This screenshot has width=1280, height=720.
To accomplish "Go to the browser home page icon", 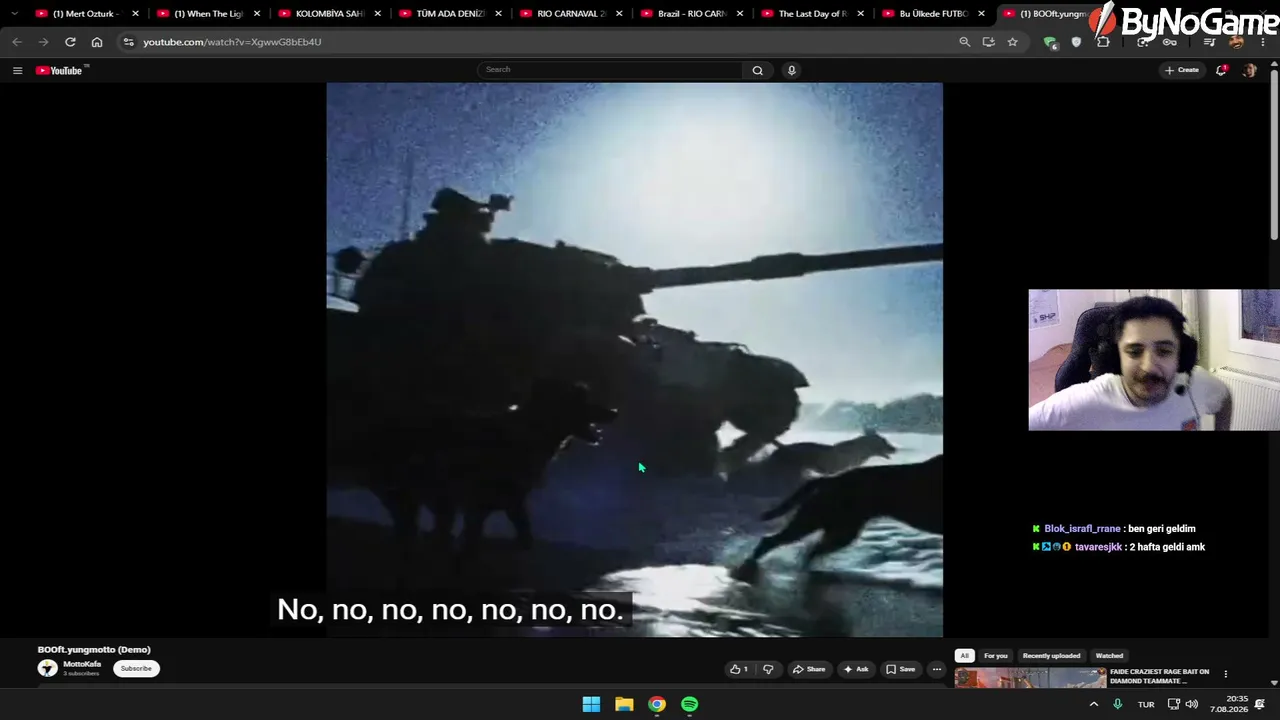I will coord(97,42).
